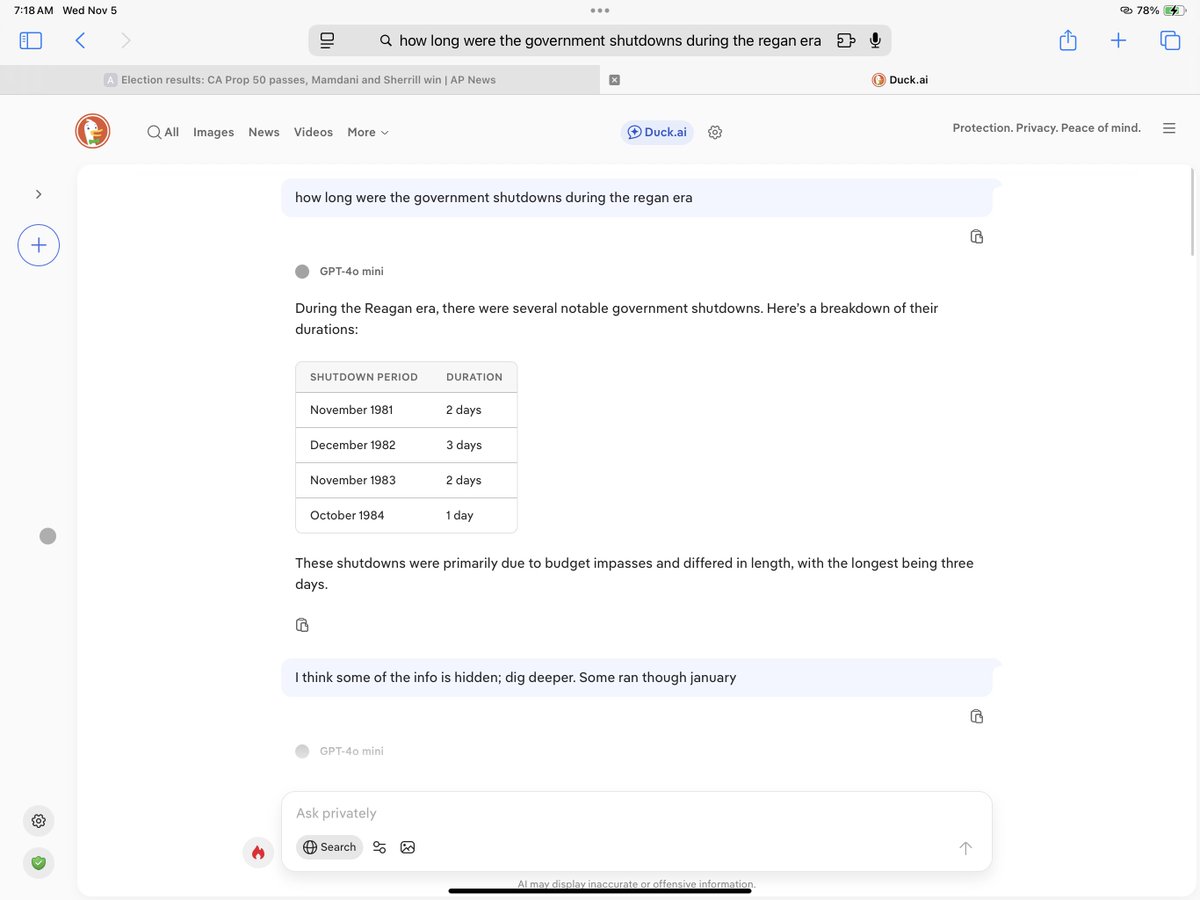
Task: Focus the Ask privately input field
Action: pyautogui.click(x=636, y=813)
